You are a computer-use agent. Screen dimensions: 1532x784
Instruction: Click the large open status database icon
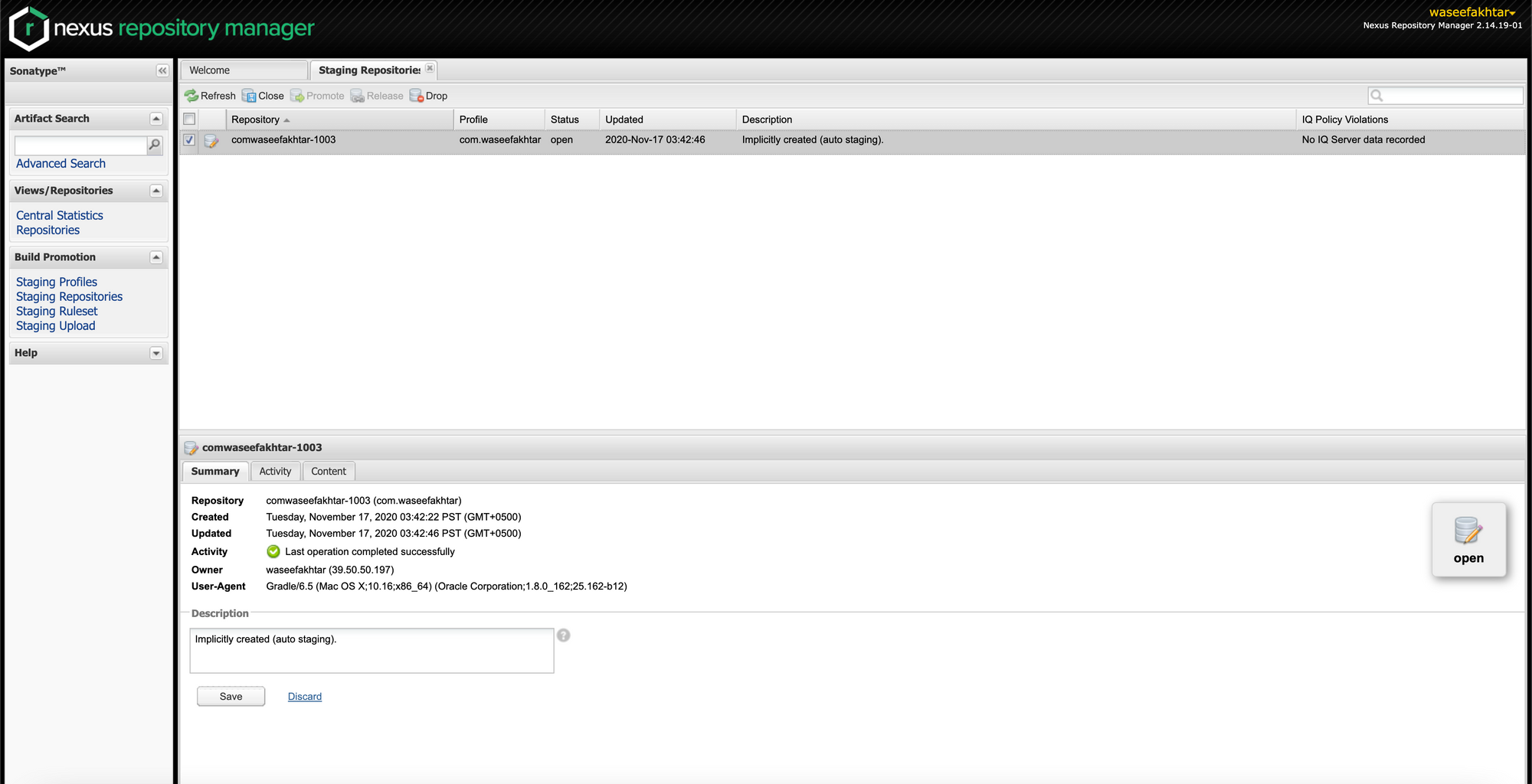[1468, 531]
